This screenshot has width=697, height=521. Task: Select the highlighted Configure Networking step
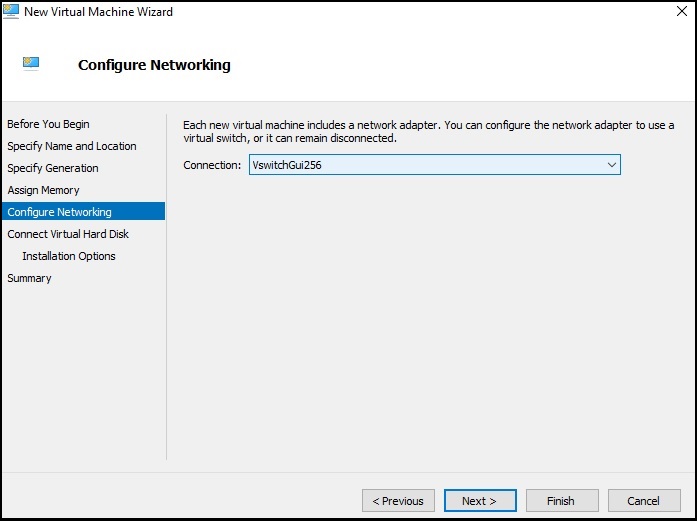(x=59, y=212)
